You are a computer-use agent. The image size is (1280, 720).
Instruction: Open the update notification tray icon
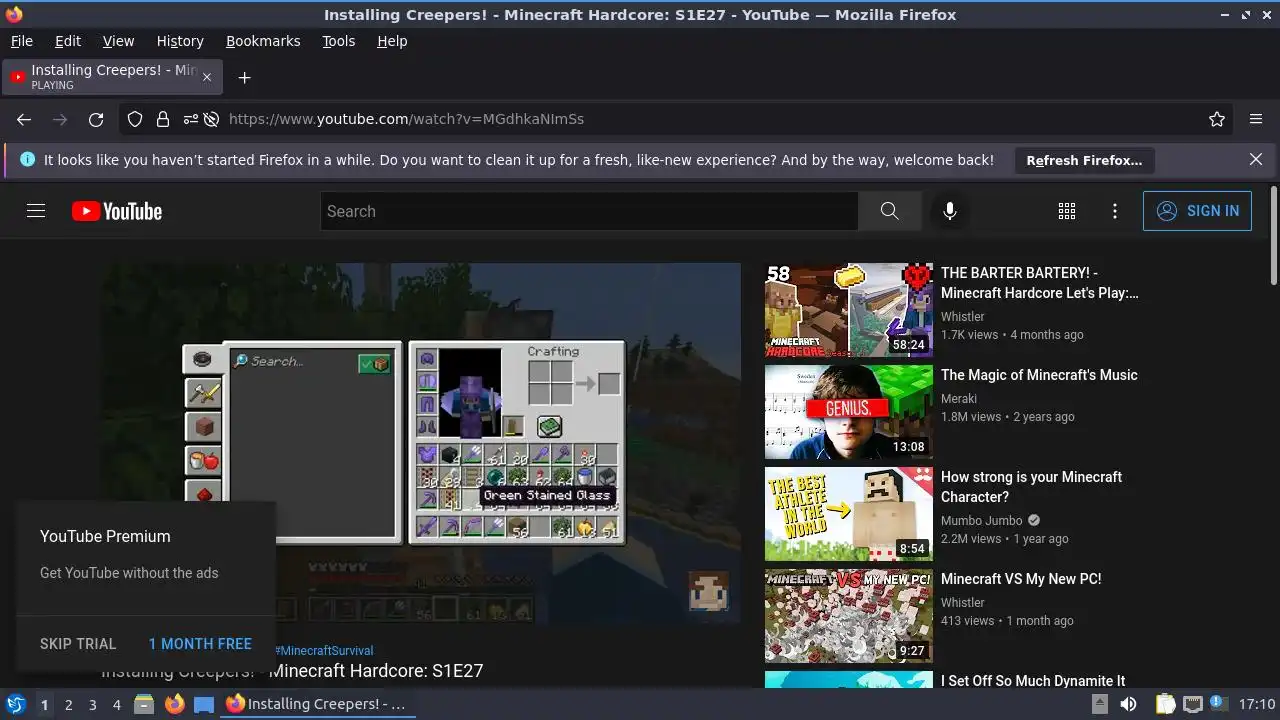coord(1219,704)
